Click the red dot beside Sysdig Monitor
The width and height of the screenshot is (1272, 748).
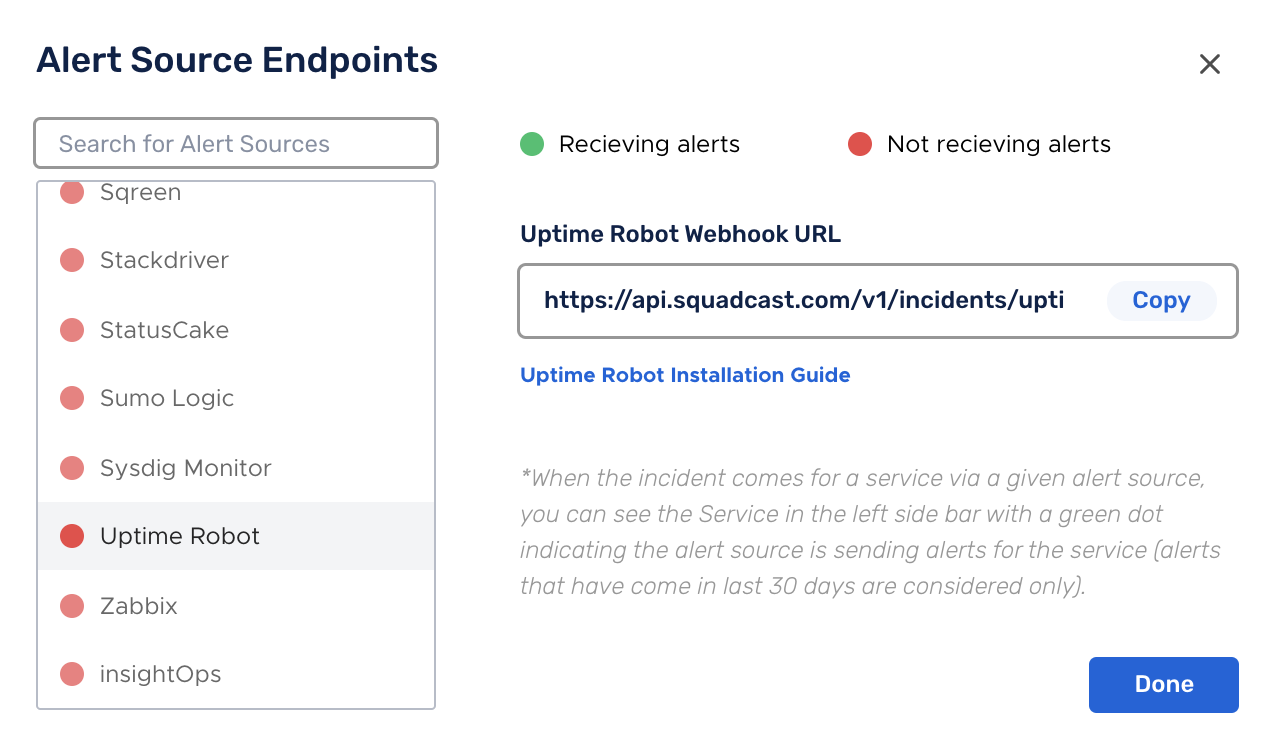tap(72, 468)
